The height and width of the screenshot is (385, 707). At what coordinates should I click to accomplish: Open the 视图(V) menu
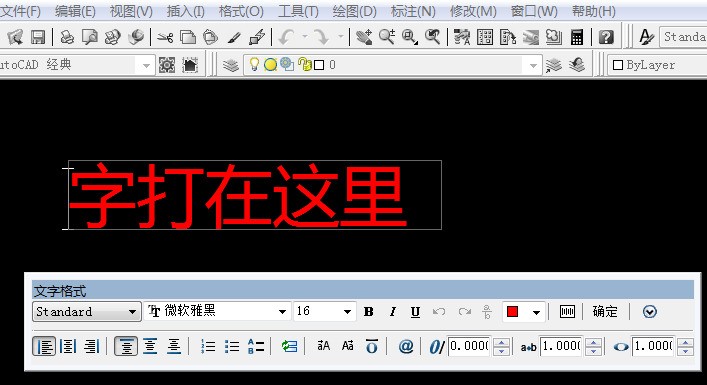coord(131,11)
